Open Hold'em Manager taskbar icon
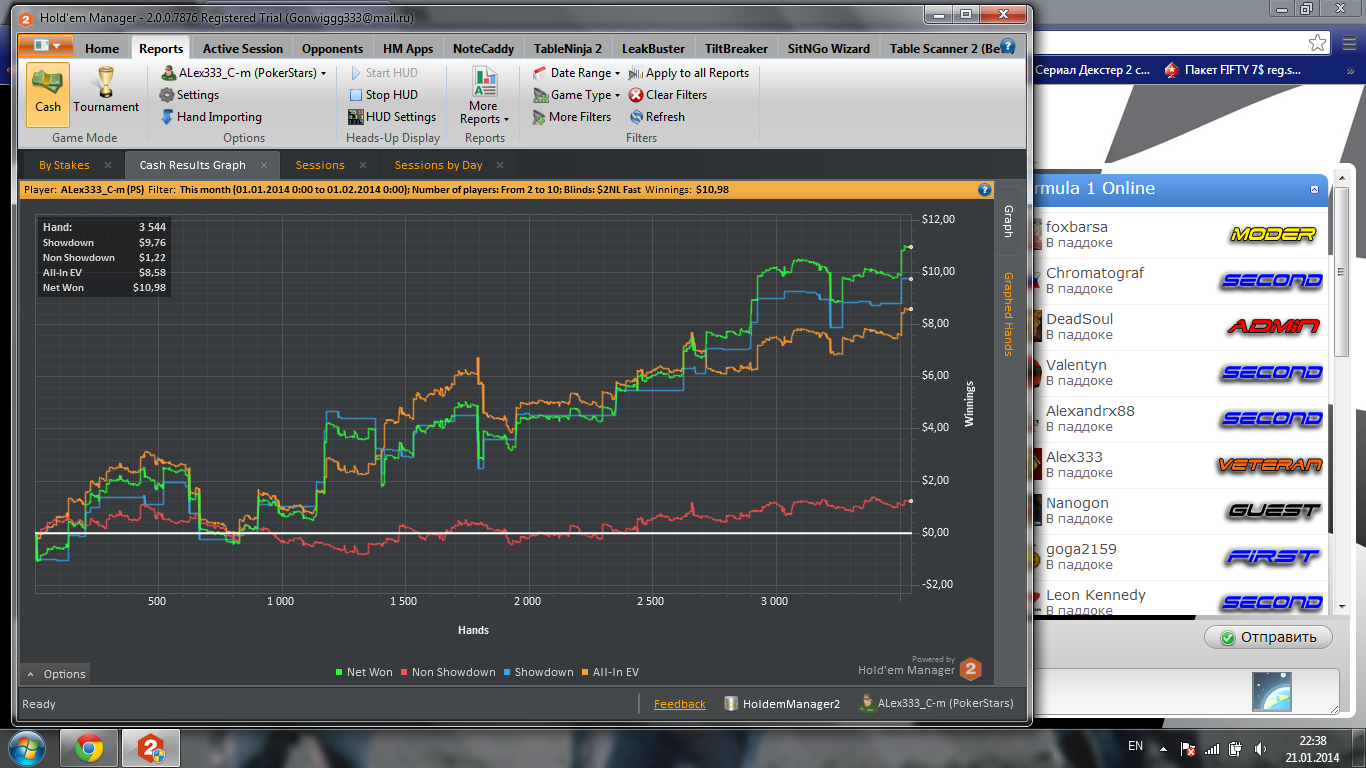This screenshot has height=768, width=1366. 150,748
